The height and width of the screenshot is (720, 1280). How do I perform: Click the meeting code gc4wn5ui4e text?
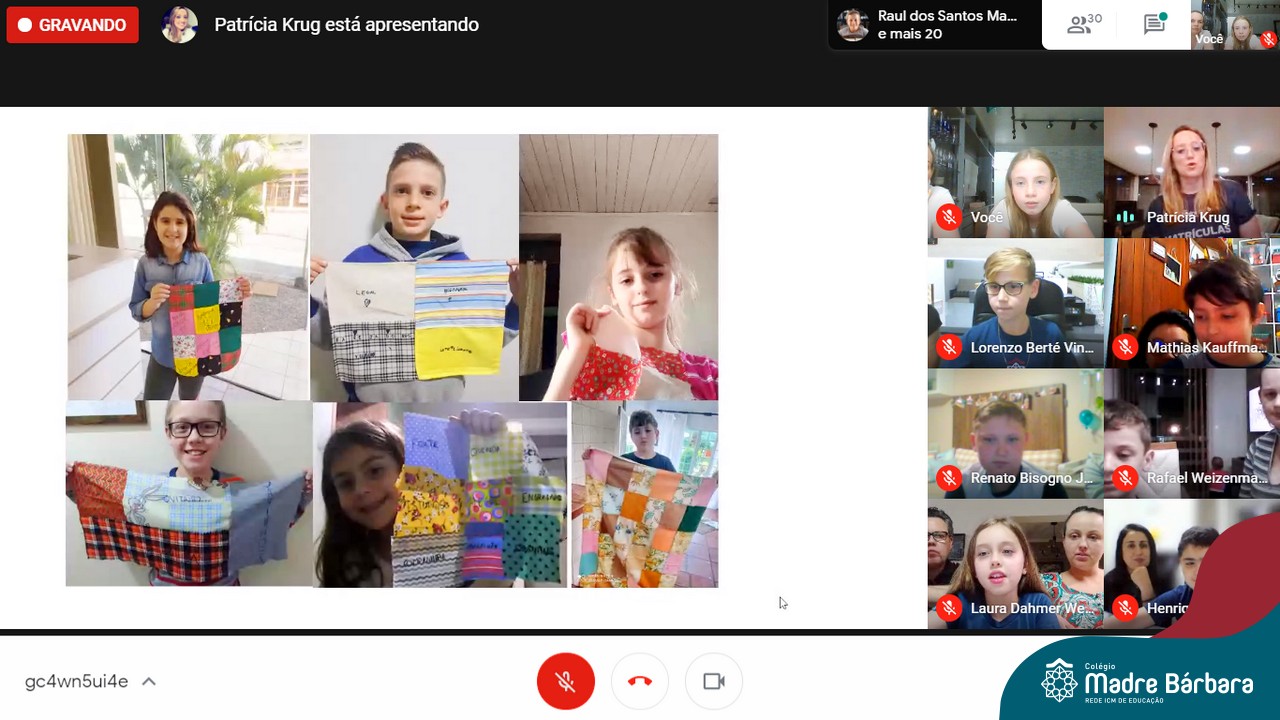pyautogui.click(x=76, y=682)
